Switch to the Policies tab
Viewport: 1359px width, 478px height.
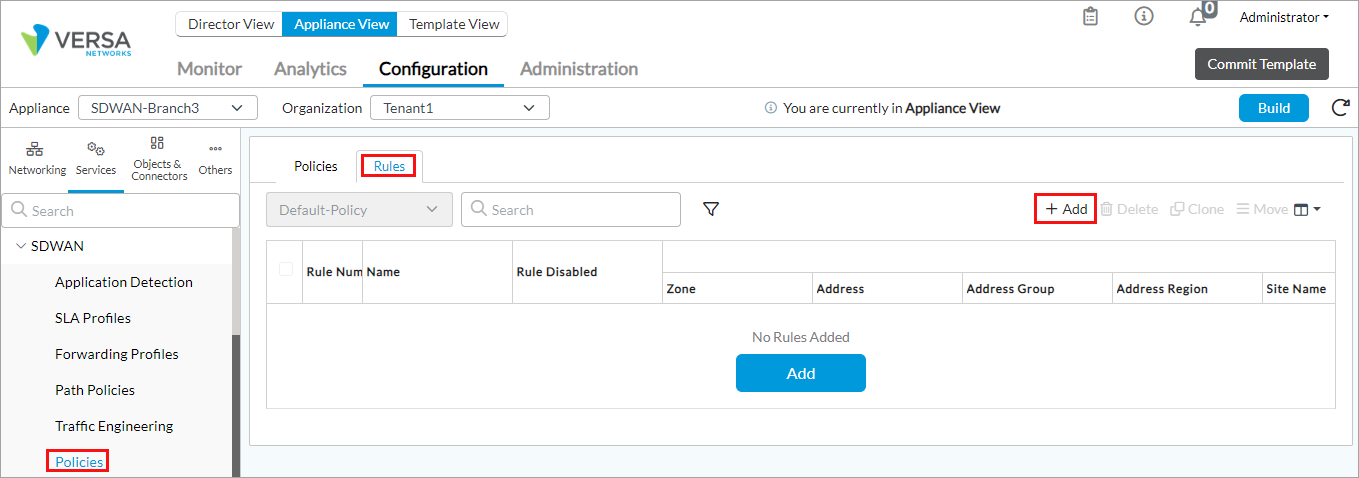pos(316,166)
